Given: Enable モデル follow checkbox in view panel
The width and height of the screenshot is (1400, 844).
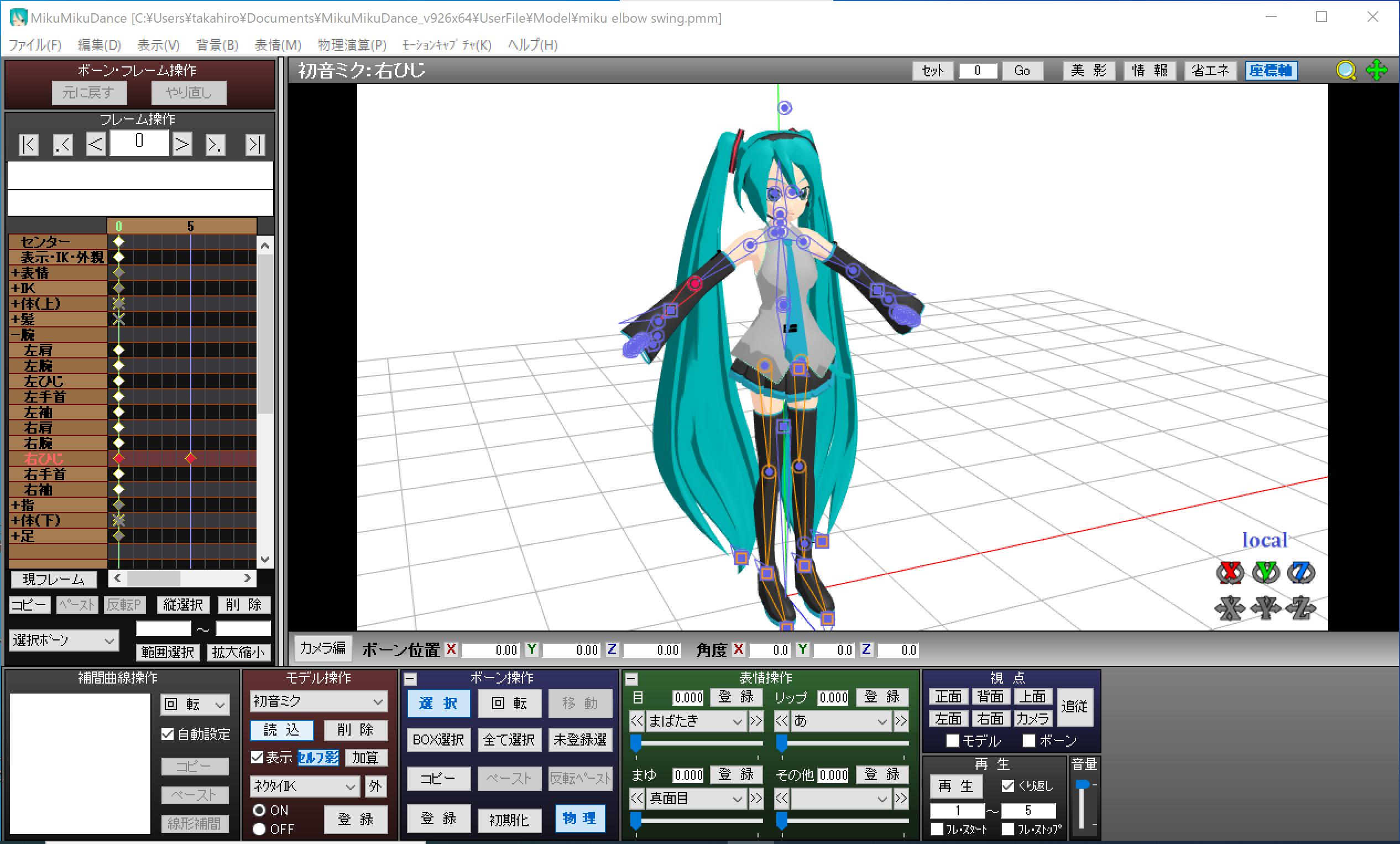Looking at the screenshot, I should click(x=953, y=741).
